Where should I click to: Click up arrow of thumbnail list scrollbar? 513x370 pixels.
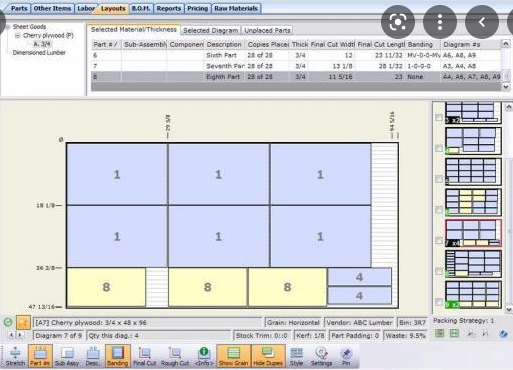(509, 107)
